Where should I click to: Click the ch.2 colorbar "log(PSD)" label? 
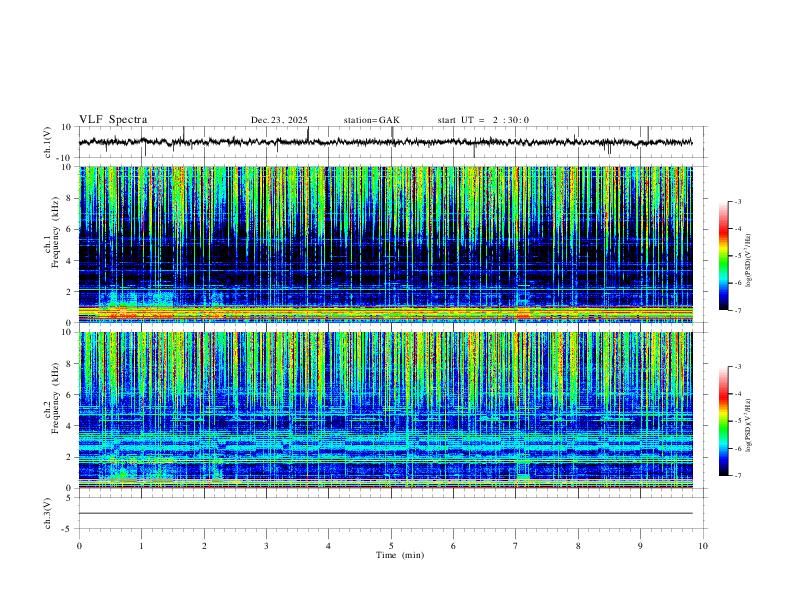(x=748, y=425)
